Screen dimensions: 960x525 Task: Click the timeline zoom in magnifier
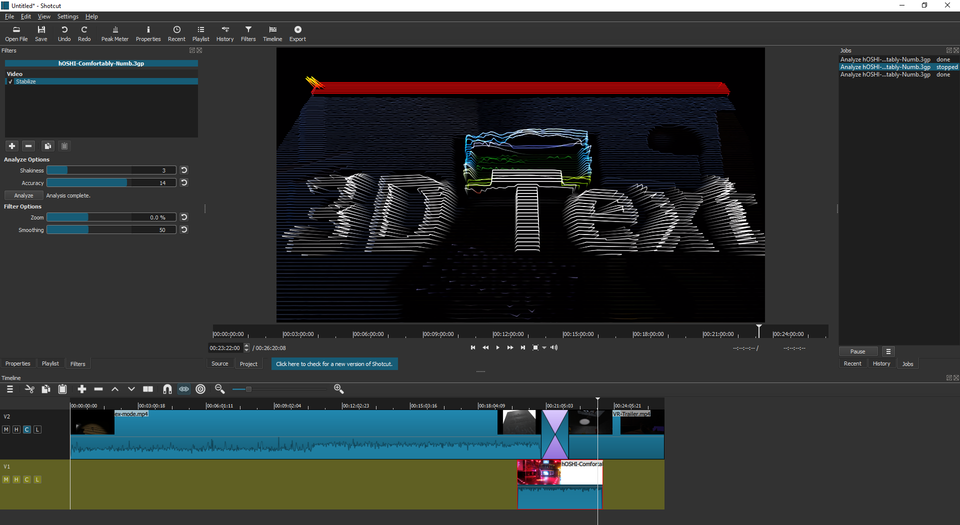(x=339, y=389)
